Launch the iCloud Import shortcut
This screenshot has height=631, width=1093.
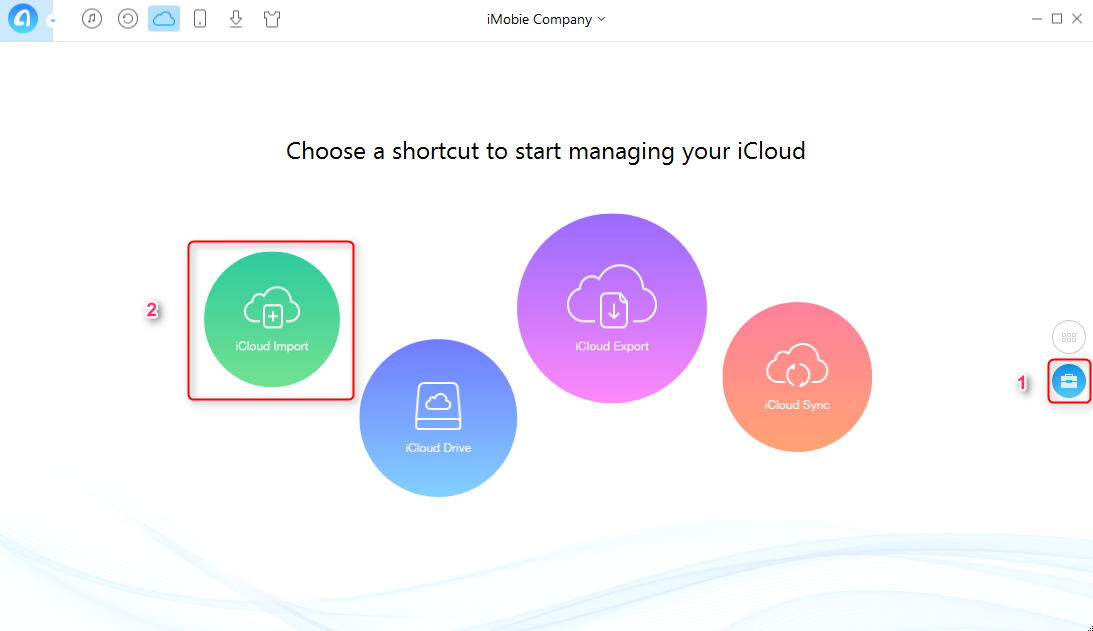coord(272,319)
